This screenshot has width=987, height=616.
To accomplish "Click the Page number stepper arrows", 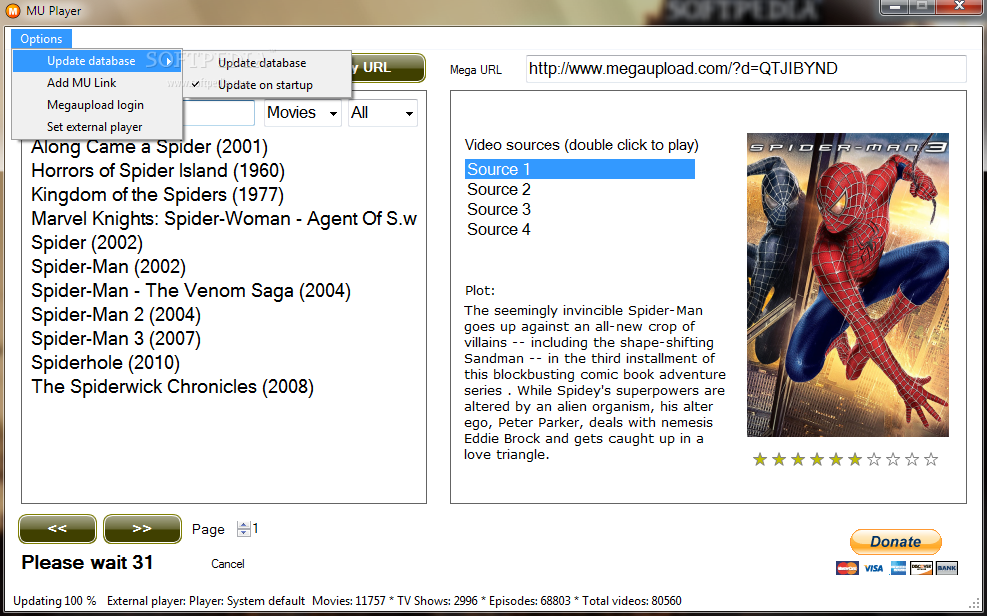I will (x=244, y=529).
